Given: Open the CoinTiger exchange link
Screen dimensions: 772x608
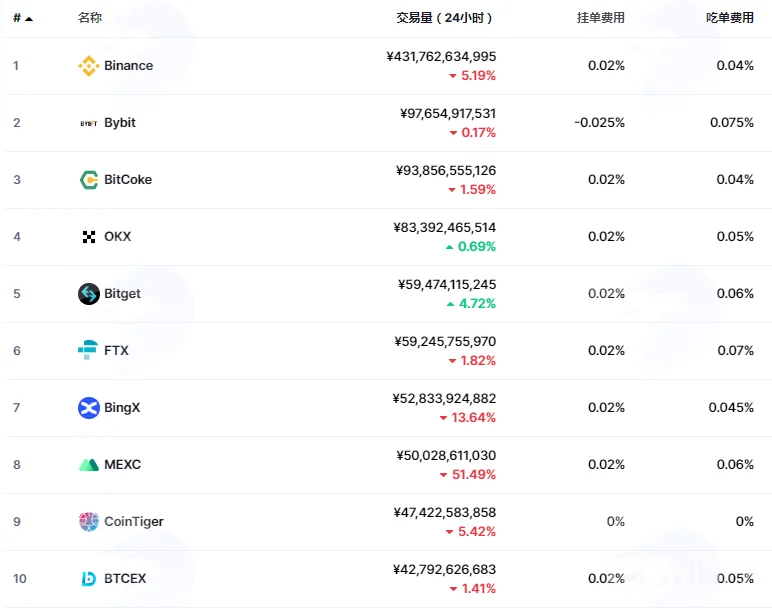Looking at the screenshot, I should (134, 522).
